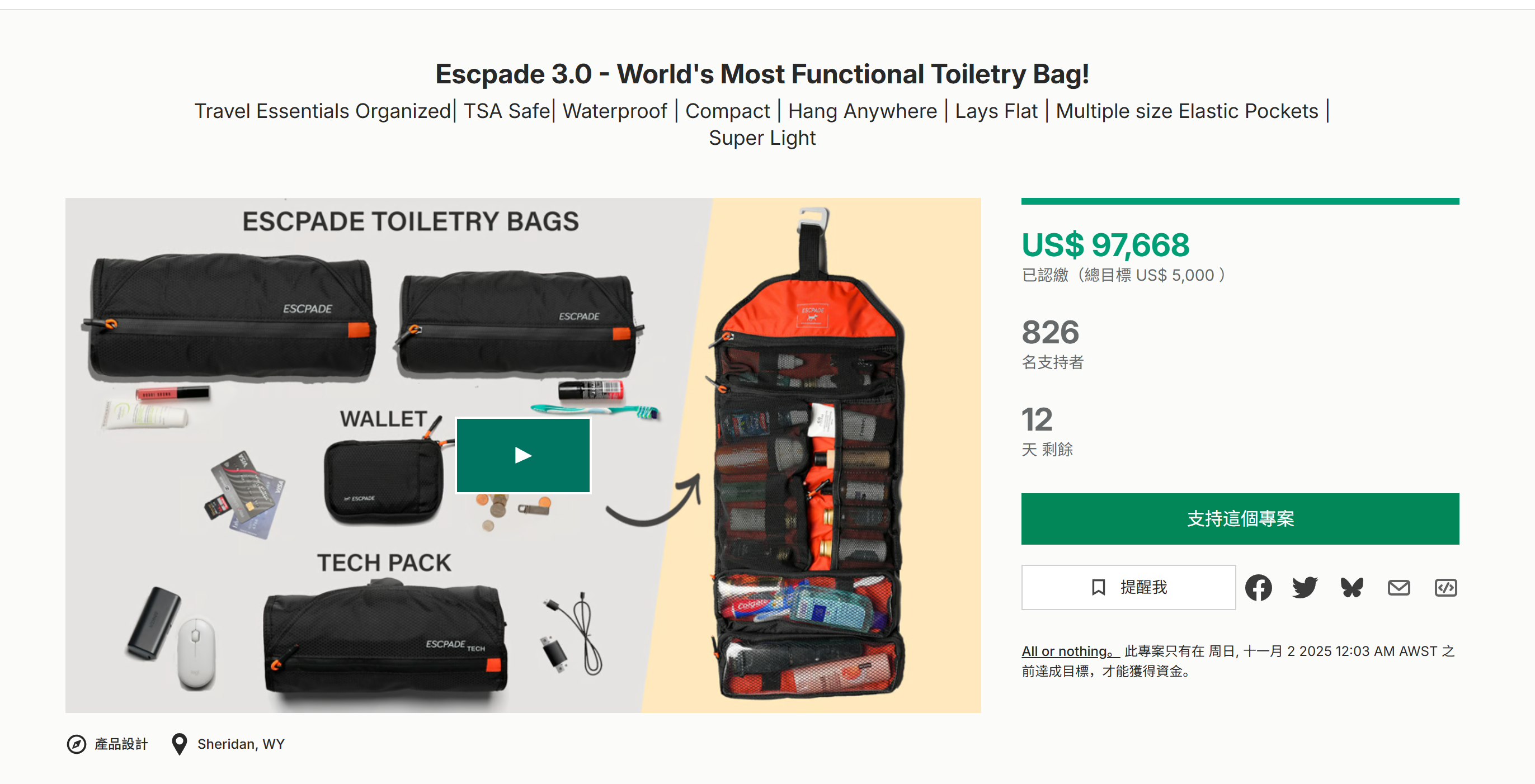This screenshot has height=784, width=1535.
Task: Open the 產品設計 category link
Action: pos(121,744)
